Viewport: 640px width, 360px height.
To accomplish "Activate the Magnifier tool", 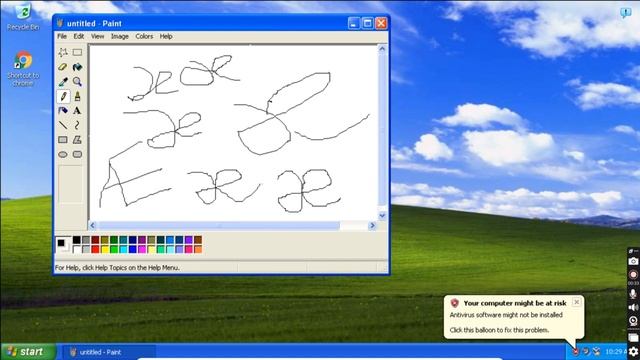I will pos(77,82).
